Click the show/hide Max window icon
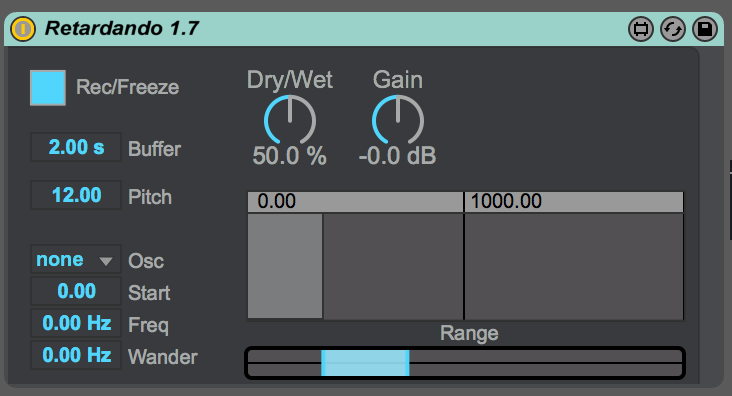The width and height of the screenshot is (732, 396). coord(641,29)
